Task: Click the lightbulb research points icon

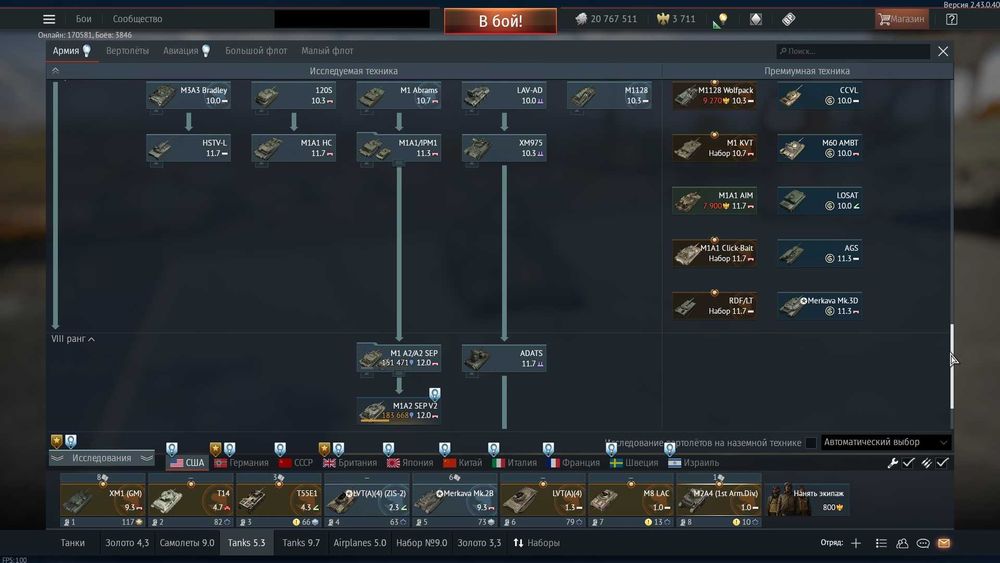Action: pos(721,20)
